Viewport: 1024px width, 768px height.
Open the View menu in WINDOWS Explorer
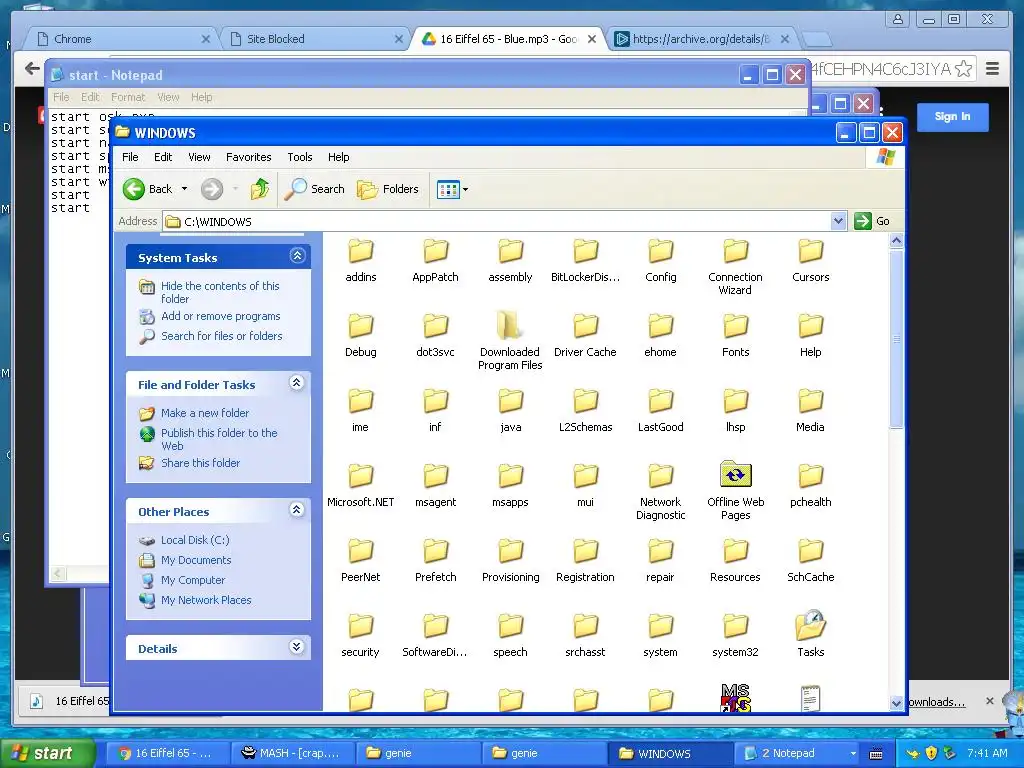[199, 157]
